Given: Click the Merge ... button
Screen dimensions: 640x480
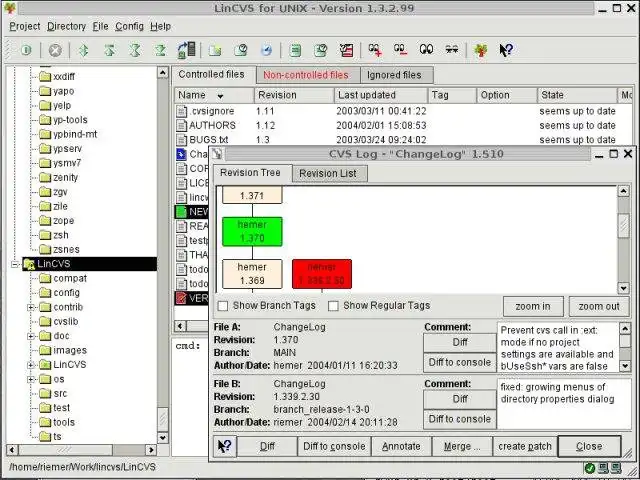Looking at the screenshot, I should point(462,447).
